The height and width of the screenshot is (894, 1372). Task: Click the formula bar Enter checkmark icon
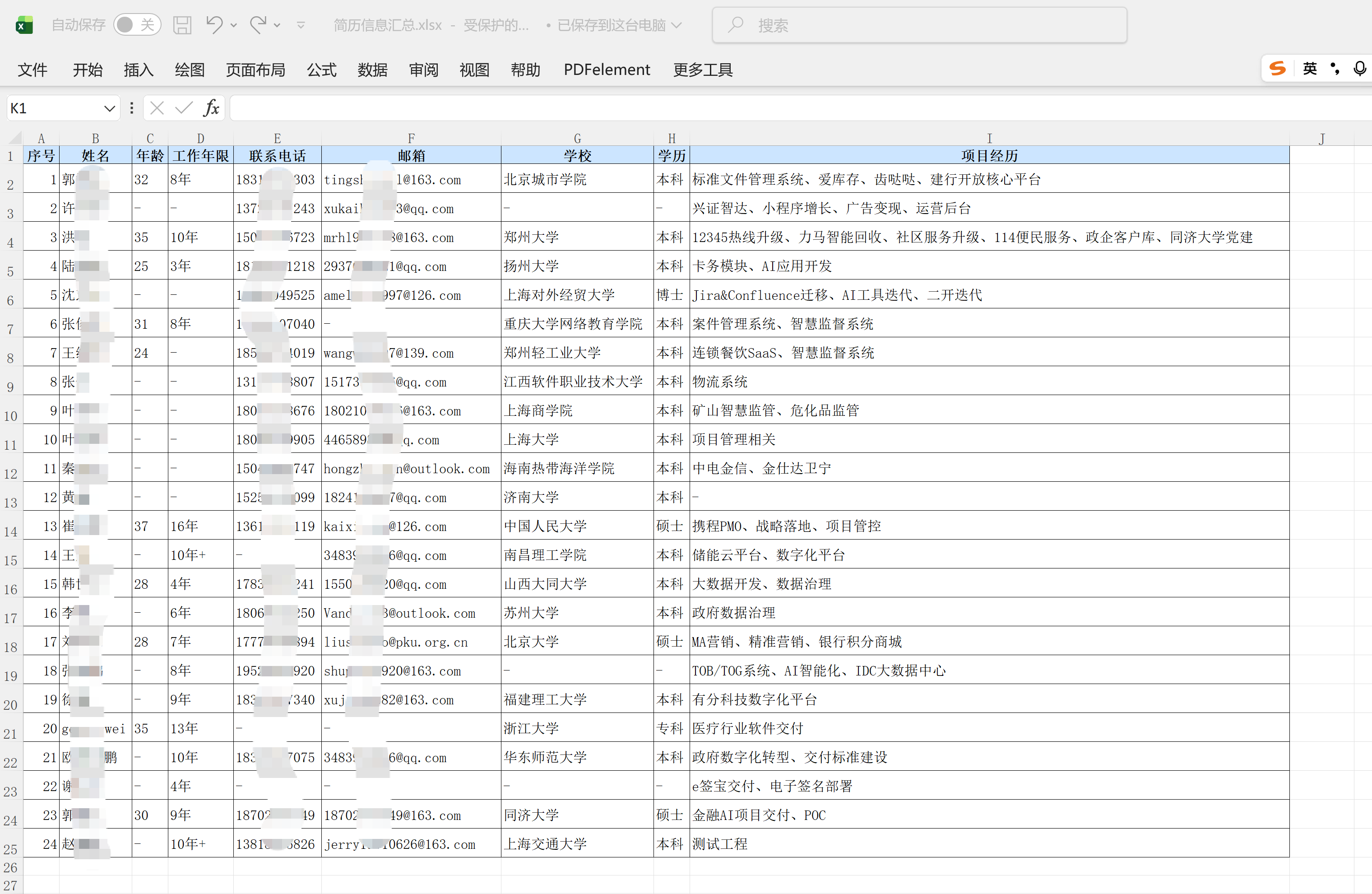point(184,108)
